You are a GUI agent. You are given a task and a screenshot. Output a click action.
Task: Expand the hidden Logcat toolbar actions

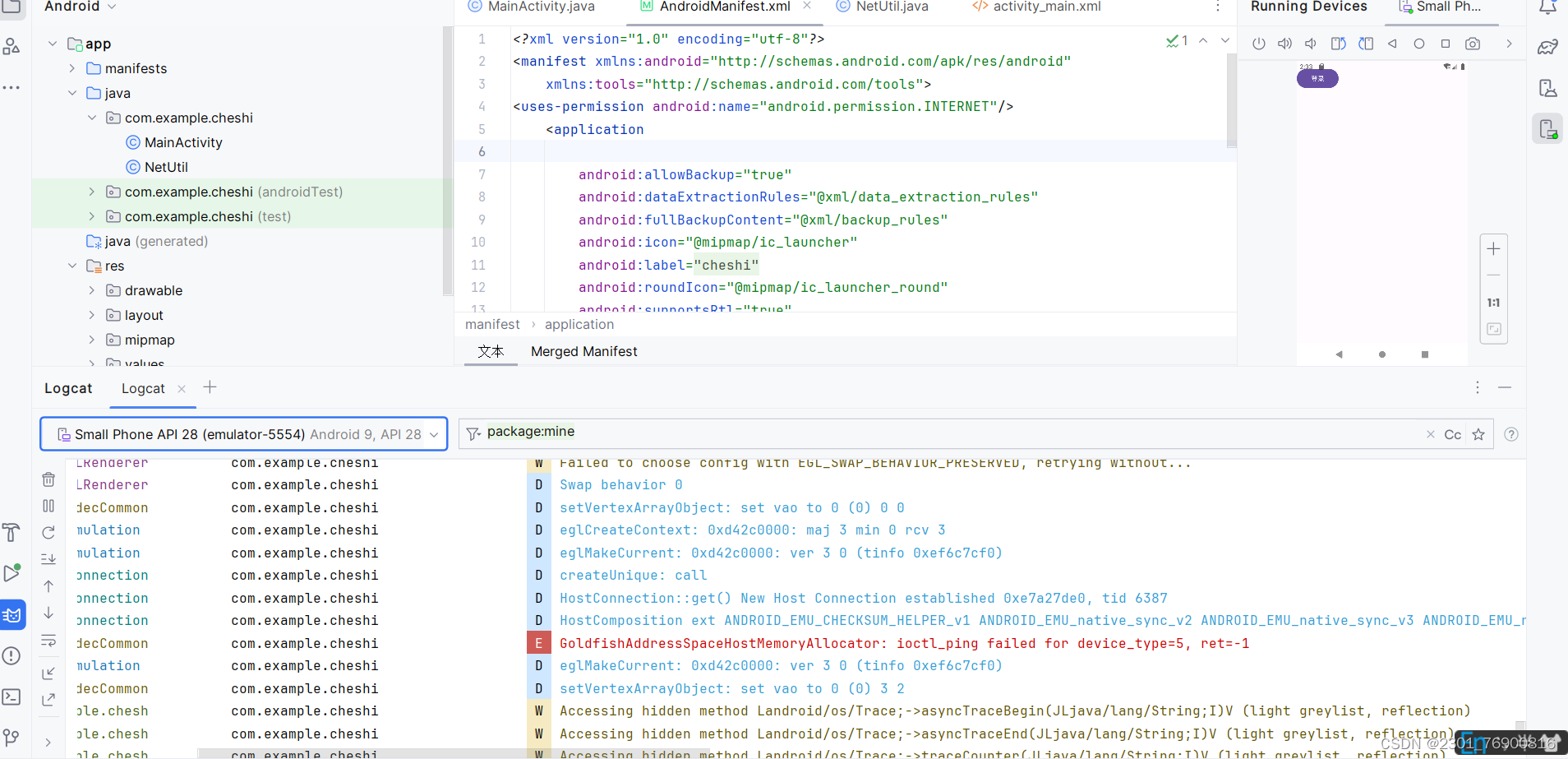pyautogui.click(x=48, y=743)
